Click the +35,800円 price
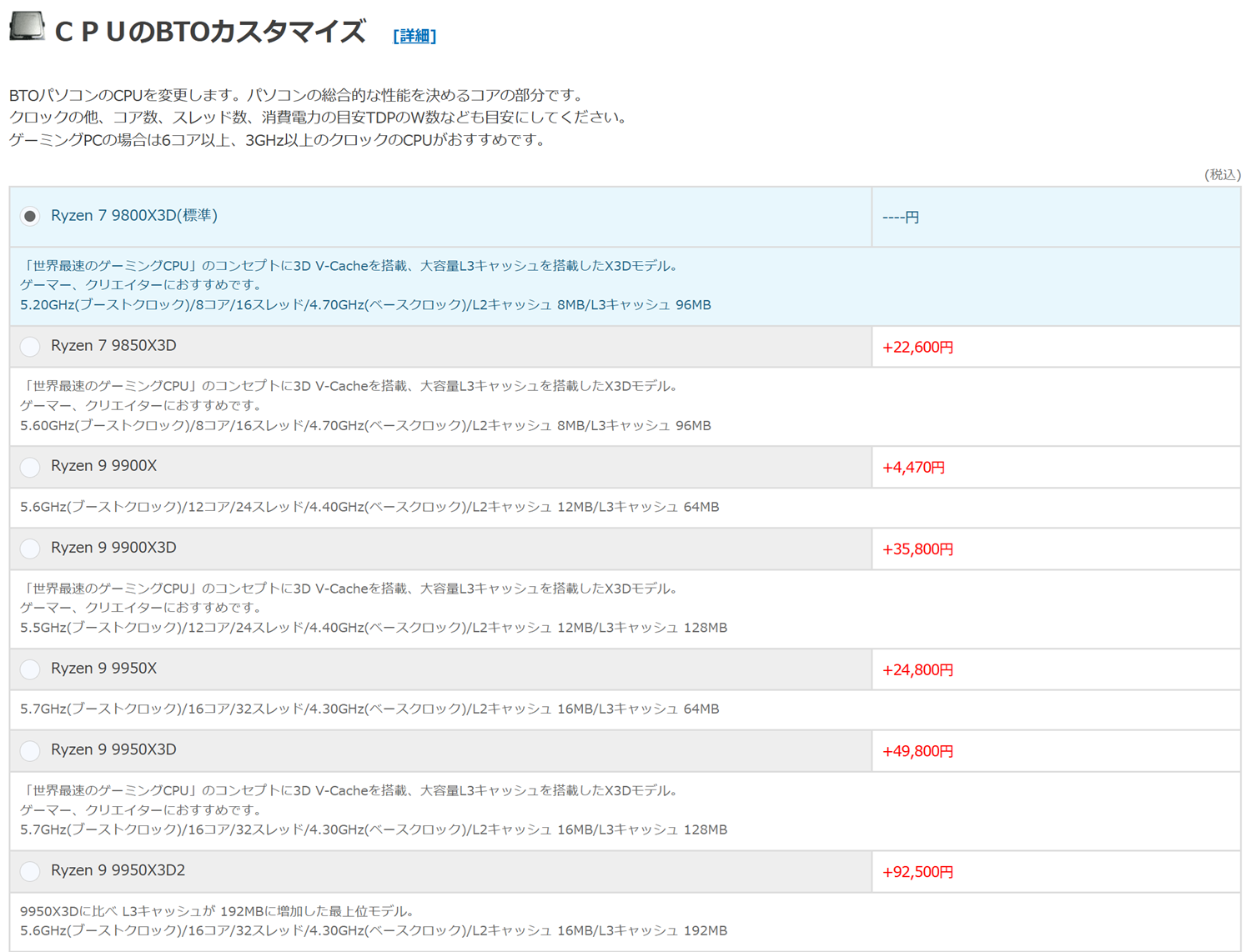The image size is (1251, 952). [918, 549]
